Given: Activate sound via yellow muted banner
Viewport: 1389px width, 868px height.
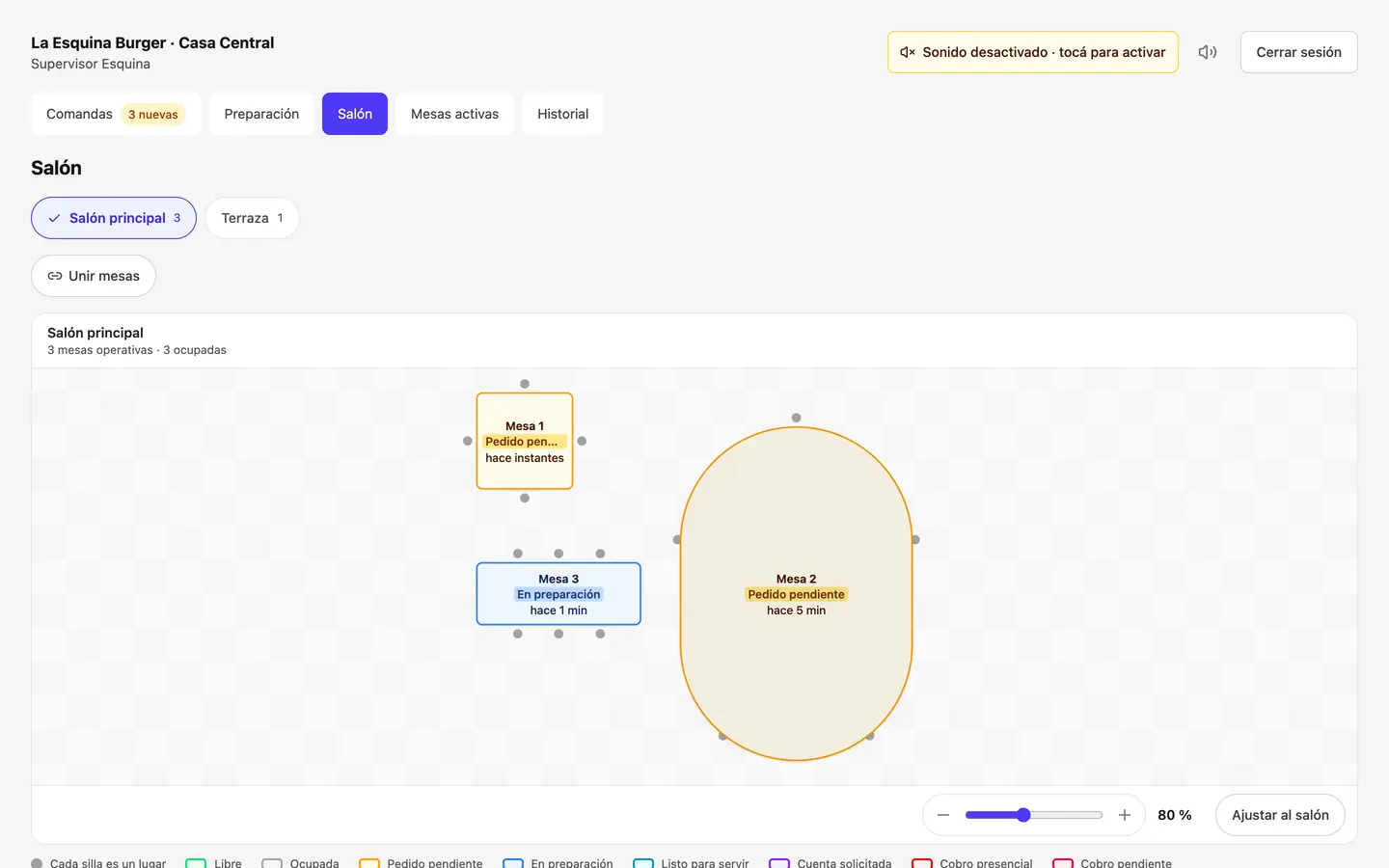Looking at the screenshot, I should 1033,52.
